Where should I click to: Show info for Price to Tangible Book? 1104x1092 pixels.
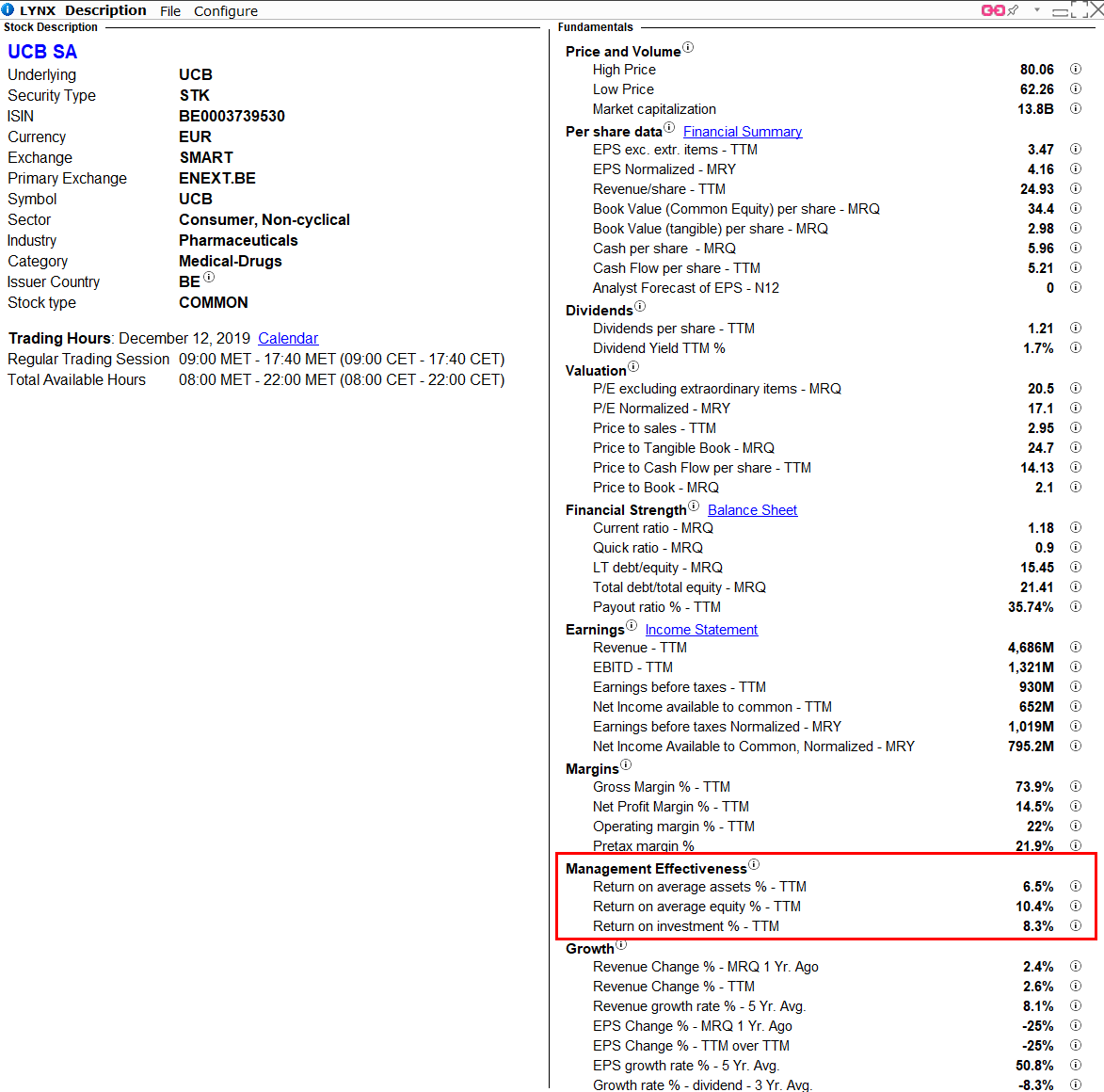point(1075,447)
